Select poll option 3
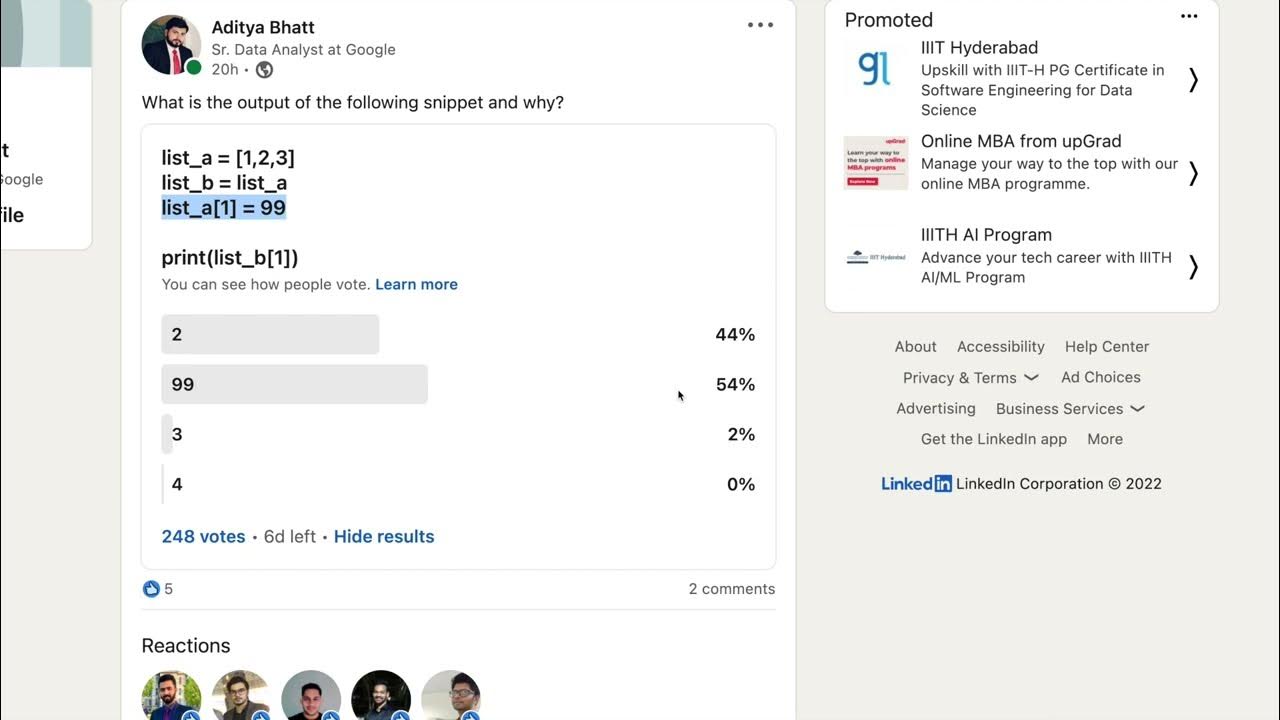 coord(176,434)
